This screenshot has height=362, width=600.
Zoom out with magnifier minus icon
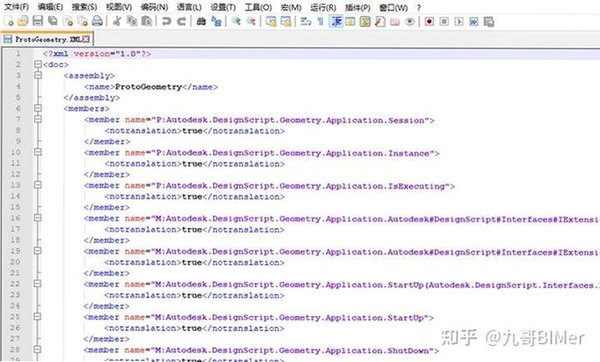point(251,21)
